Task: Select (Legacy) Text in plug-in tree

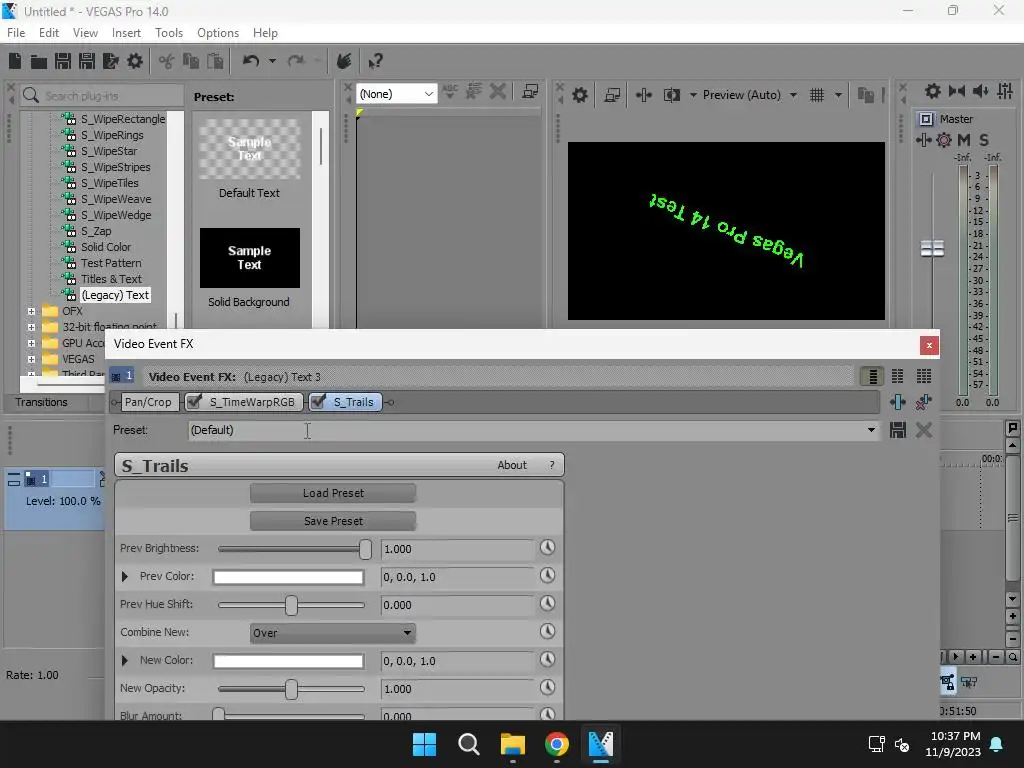Action: click(115, 295)
